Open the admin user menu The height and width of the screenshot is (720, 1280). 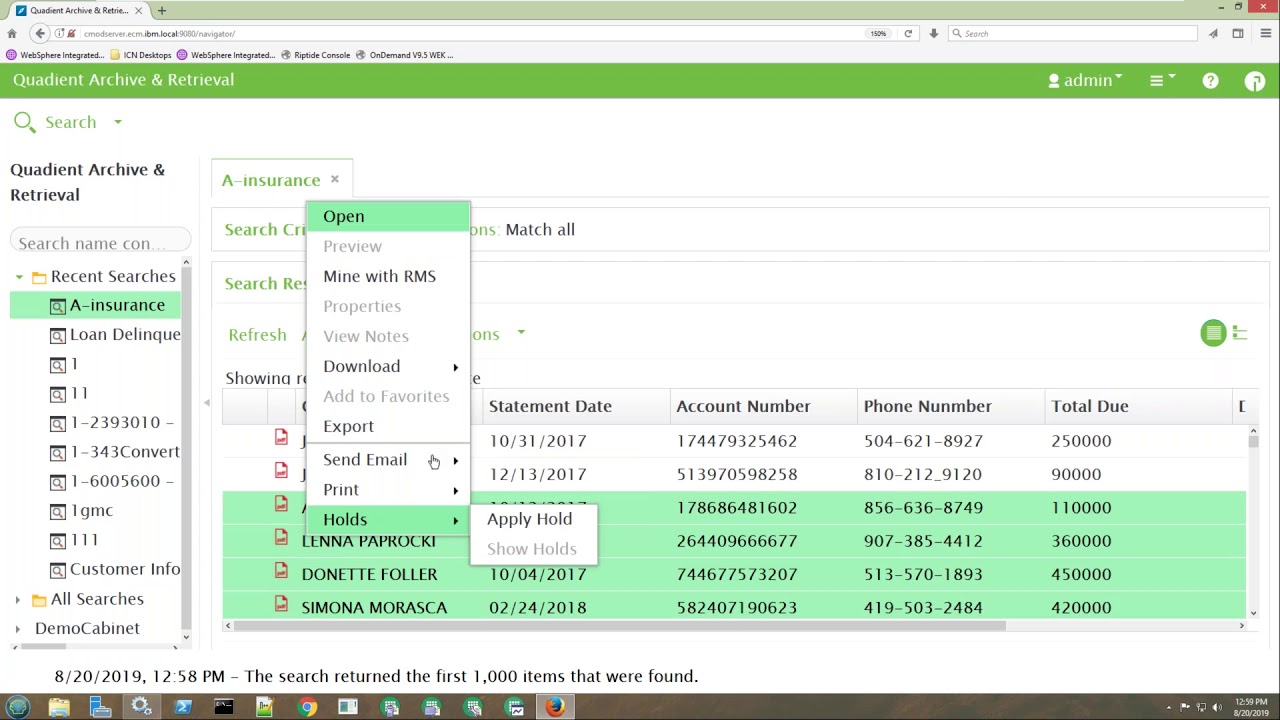tap(1085, 81)
